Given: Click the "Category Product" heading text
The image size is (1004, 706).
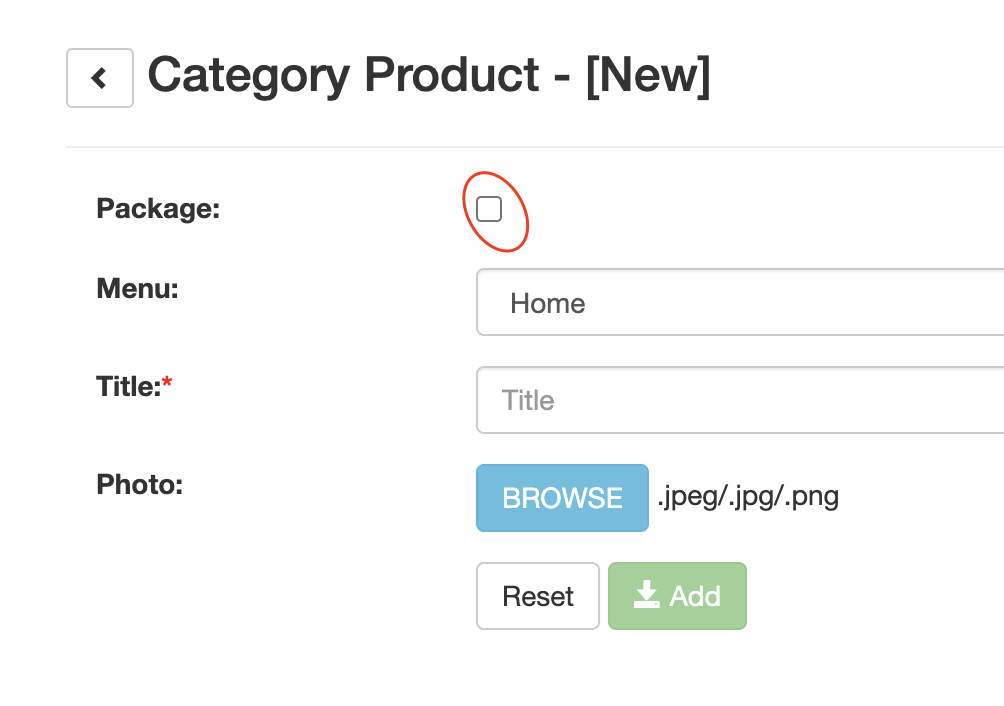Looking at the screenshot, I should 343,76.
